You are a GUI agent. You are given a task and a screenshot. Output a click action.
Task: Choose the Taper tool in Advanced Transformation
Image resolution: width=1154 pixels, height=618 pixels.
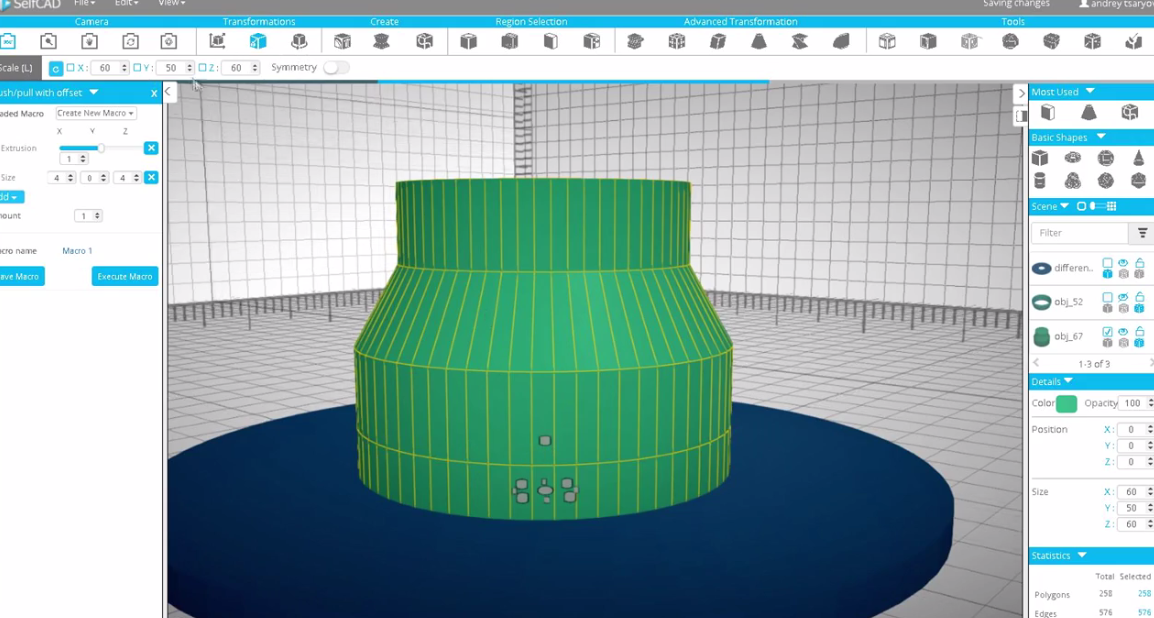pos(759,41)
